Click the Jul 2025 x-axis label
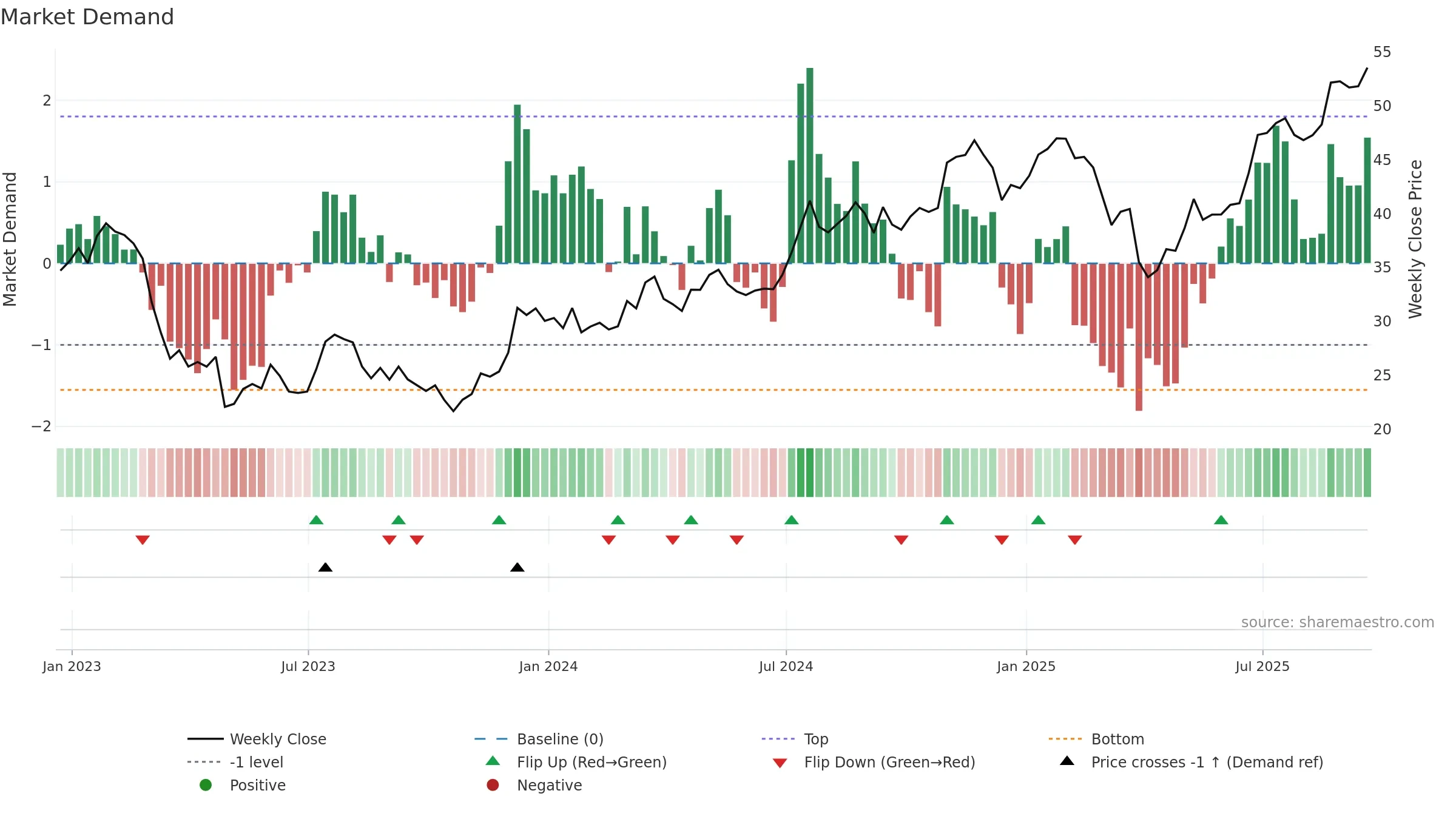Screen dimensions: 1456x819 coord(1262,666)
